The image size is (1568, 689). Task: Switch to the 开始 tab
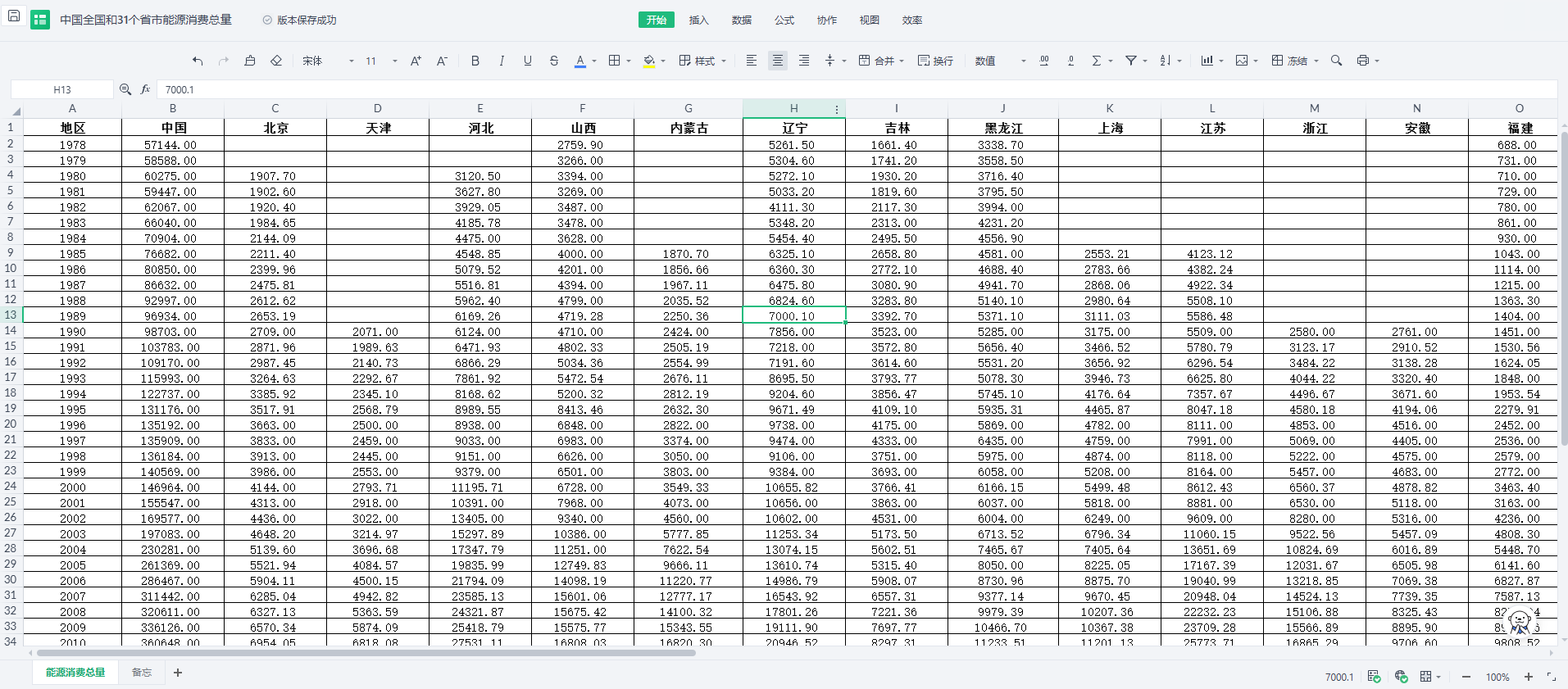click(x=657, y=20)
